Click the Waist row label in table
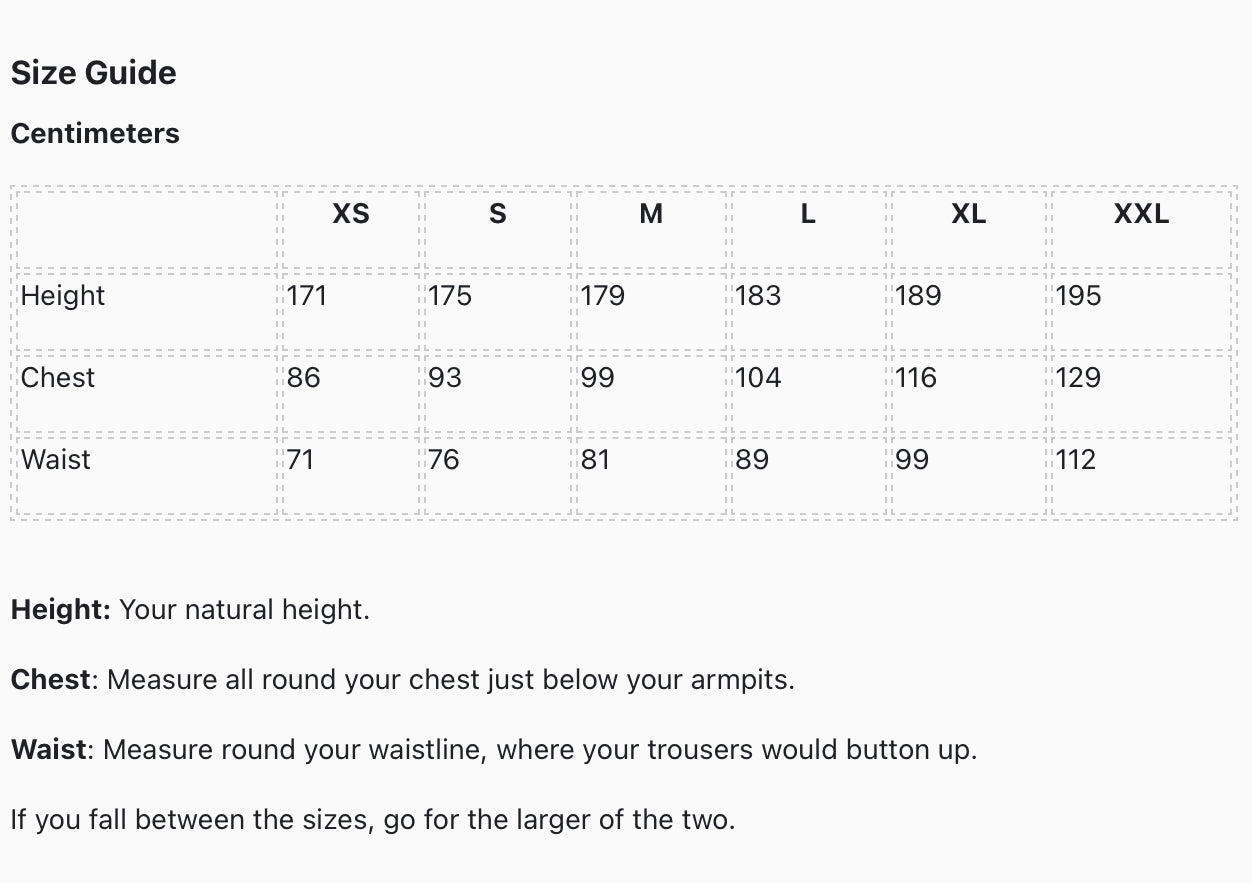Screen dimensions: 1252x883 coord(56,460)
